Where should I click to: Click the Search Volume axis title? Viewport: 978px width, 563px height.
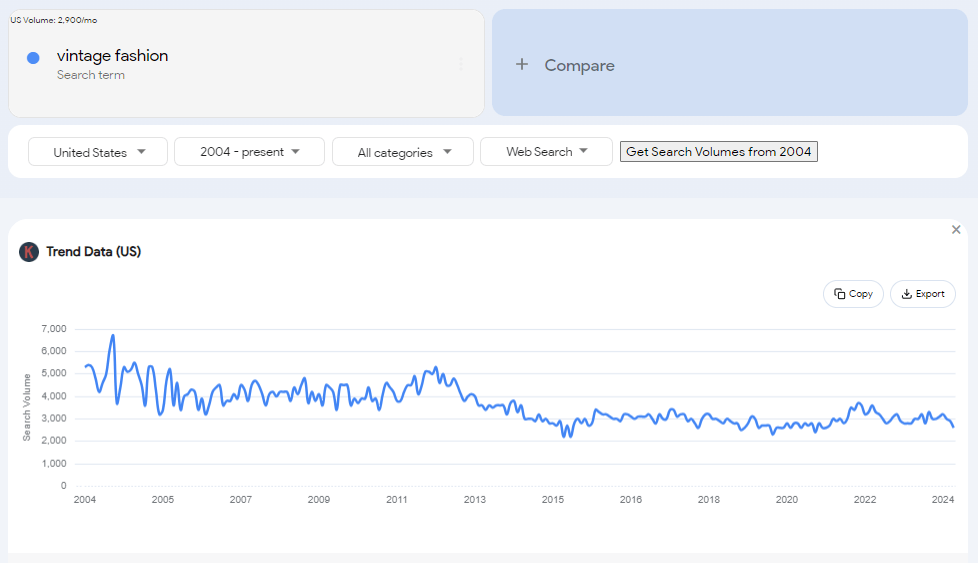26,408
